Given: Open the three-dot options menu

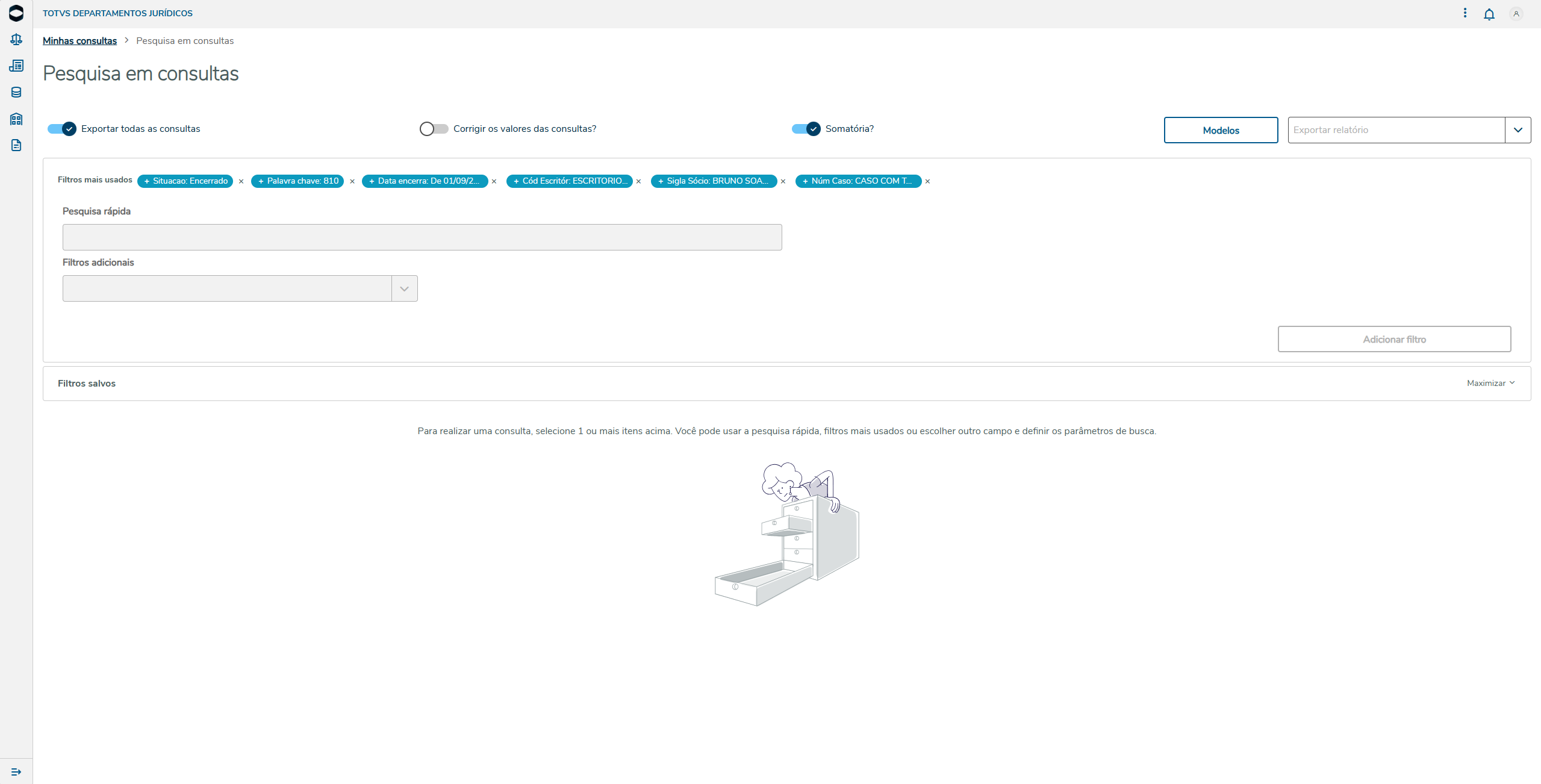Looking at the screenshot, I should click(1465, 13).
